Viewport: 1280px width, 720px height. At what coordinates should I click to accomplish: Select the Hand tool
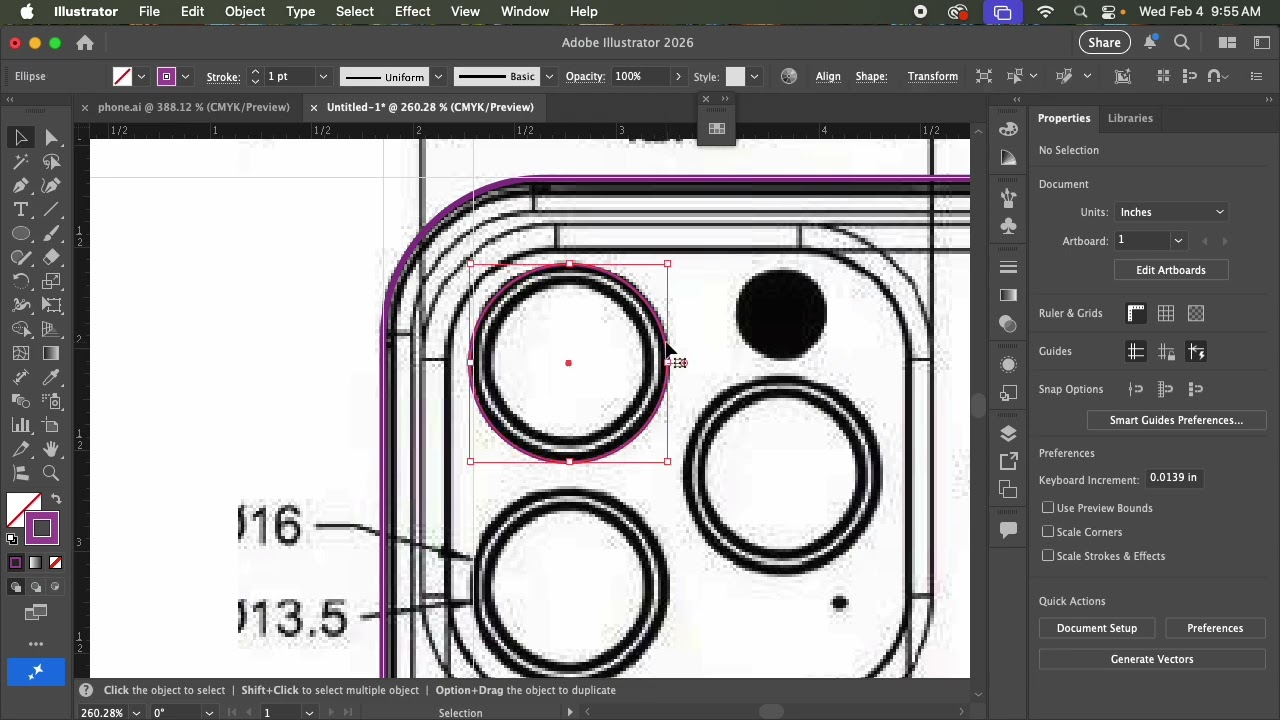(52, 449)
